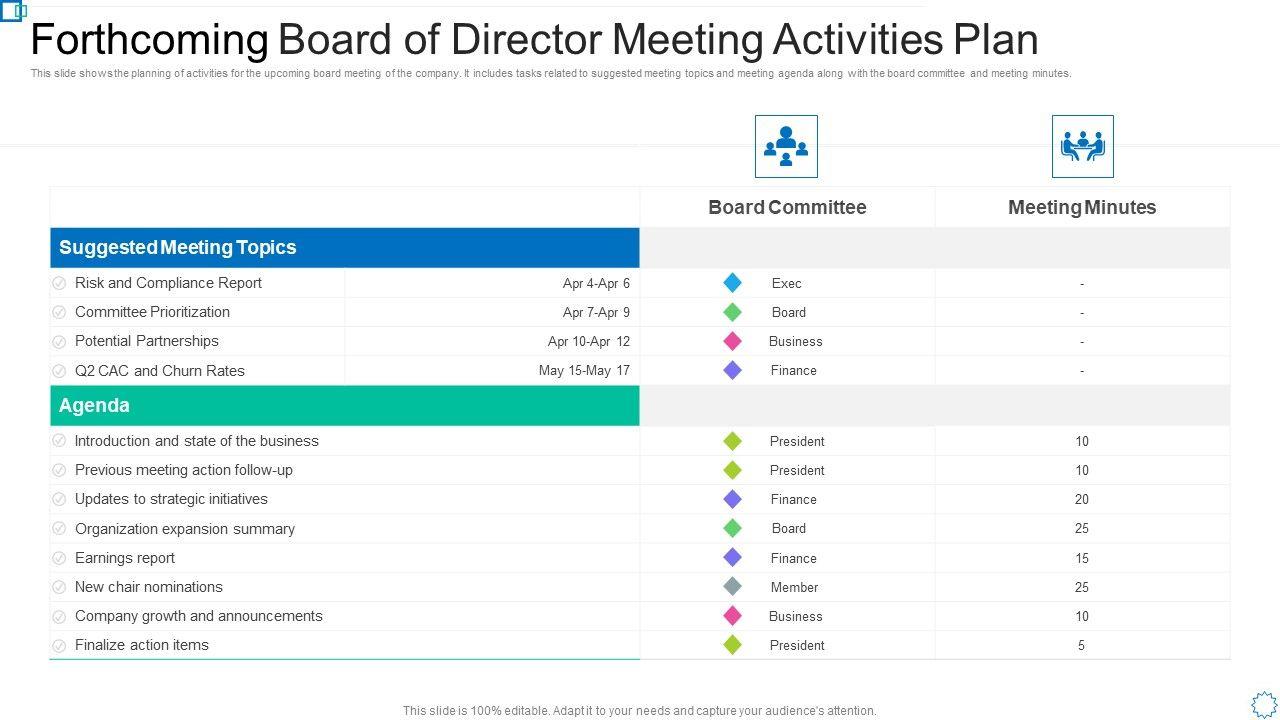Screen dimensions: 1280x720
Task: Select the green Agenda section header
Action: coord(344,405)
